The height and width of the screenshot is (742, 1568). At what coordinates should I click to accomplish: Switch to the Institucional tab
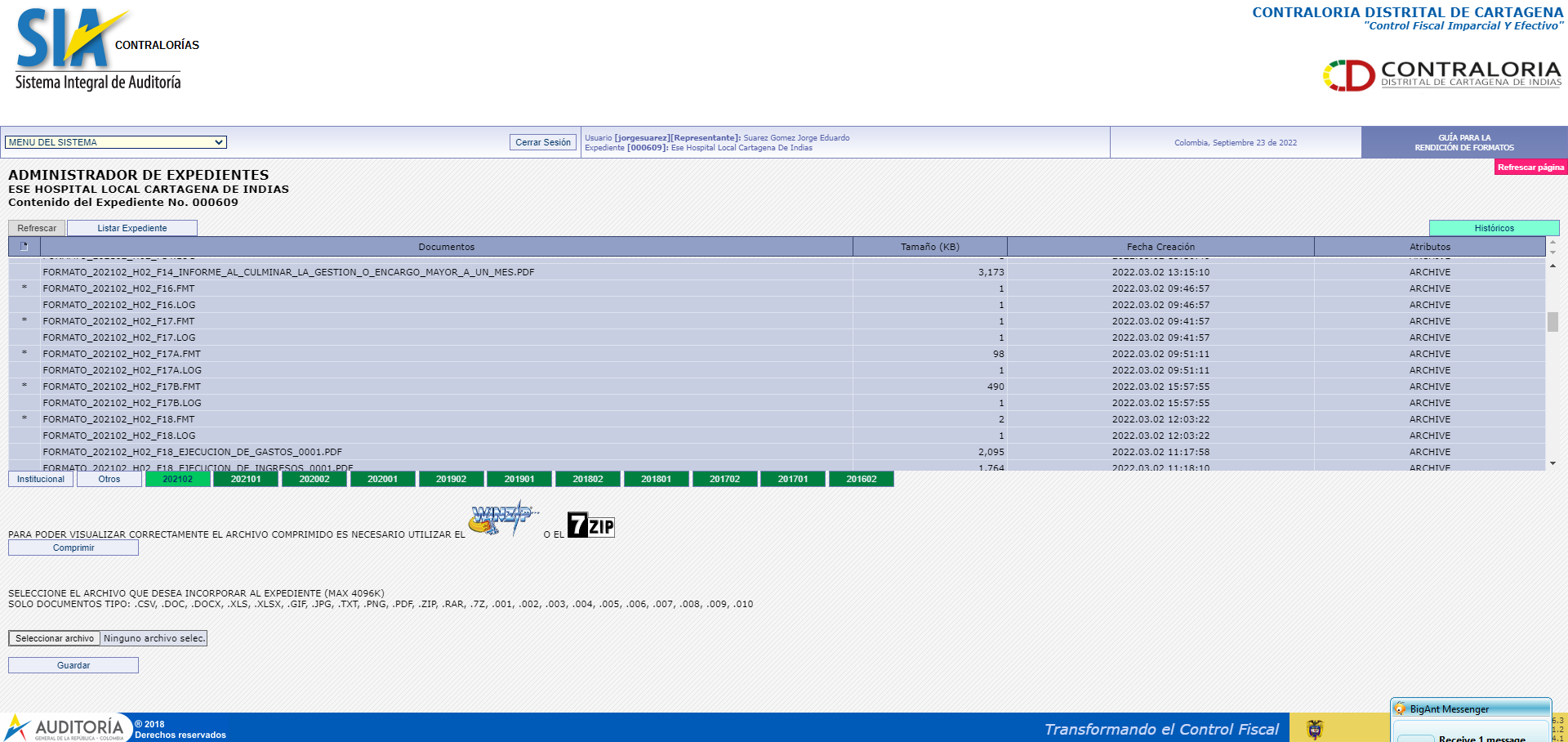(x=41, y=479)
